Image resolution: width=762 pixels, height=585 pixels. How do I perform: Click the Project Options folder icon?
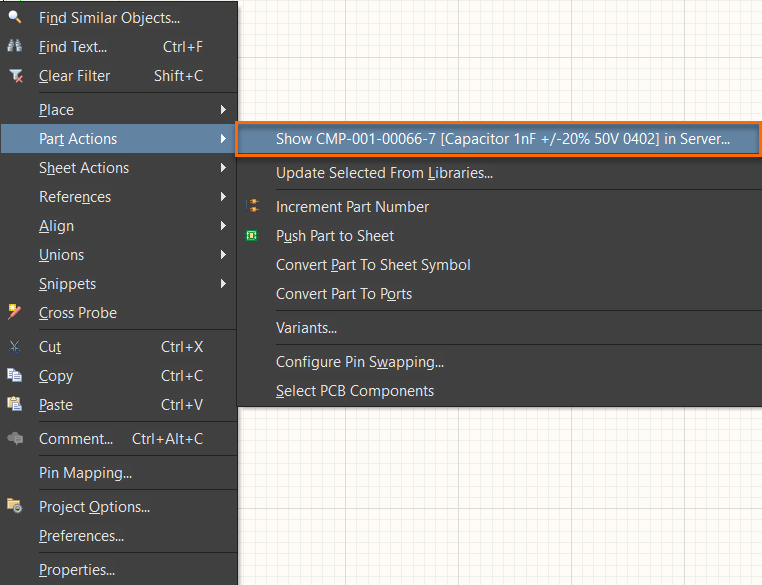coord(15,506)
